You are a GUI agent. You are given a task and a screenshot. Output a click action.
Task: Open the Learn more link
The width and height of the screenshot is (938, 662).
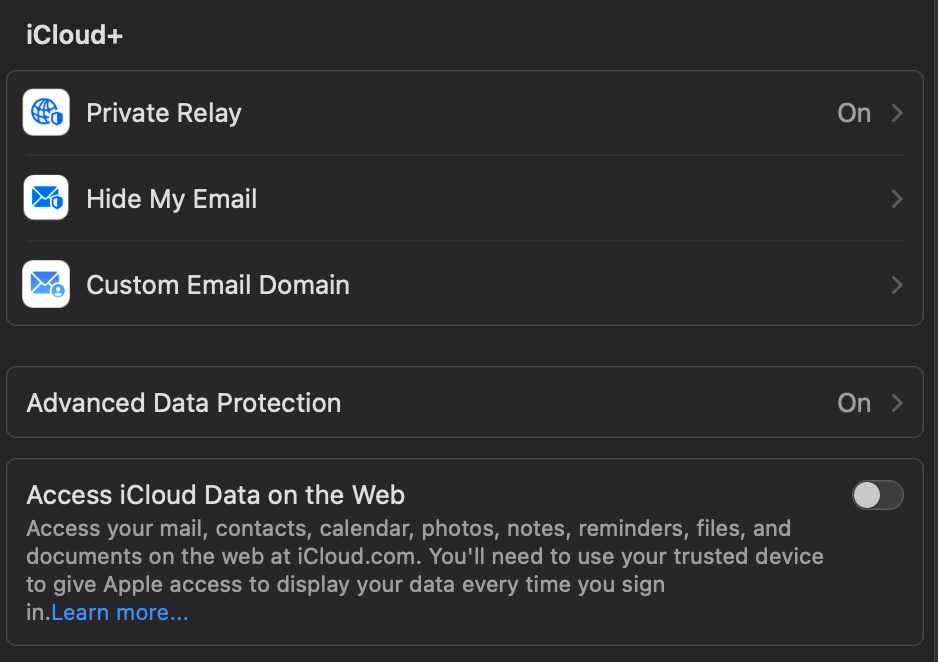tap(120, 613)
